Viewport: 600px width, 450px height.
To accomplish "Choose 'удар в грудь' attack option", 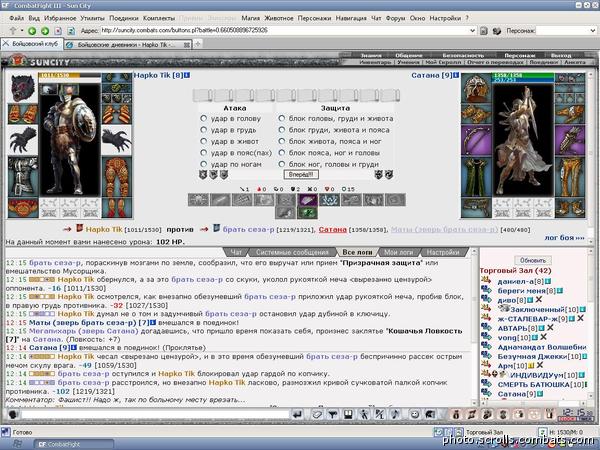I will pos(204,130).
